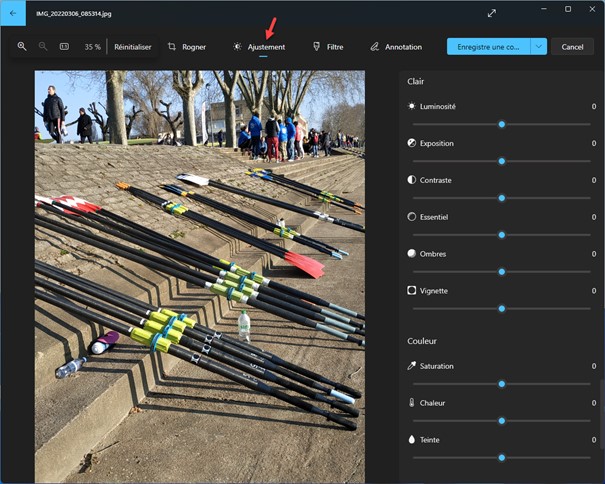Click the IMG_20220306_085314.jpg file name

coord(74,14)
